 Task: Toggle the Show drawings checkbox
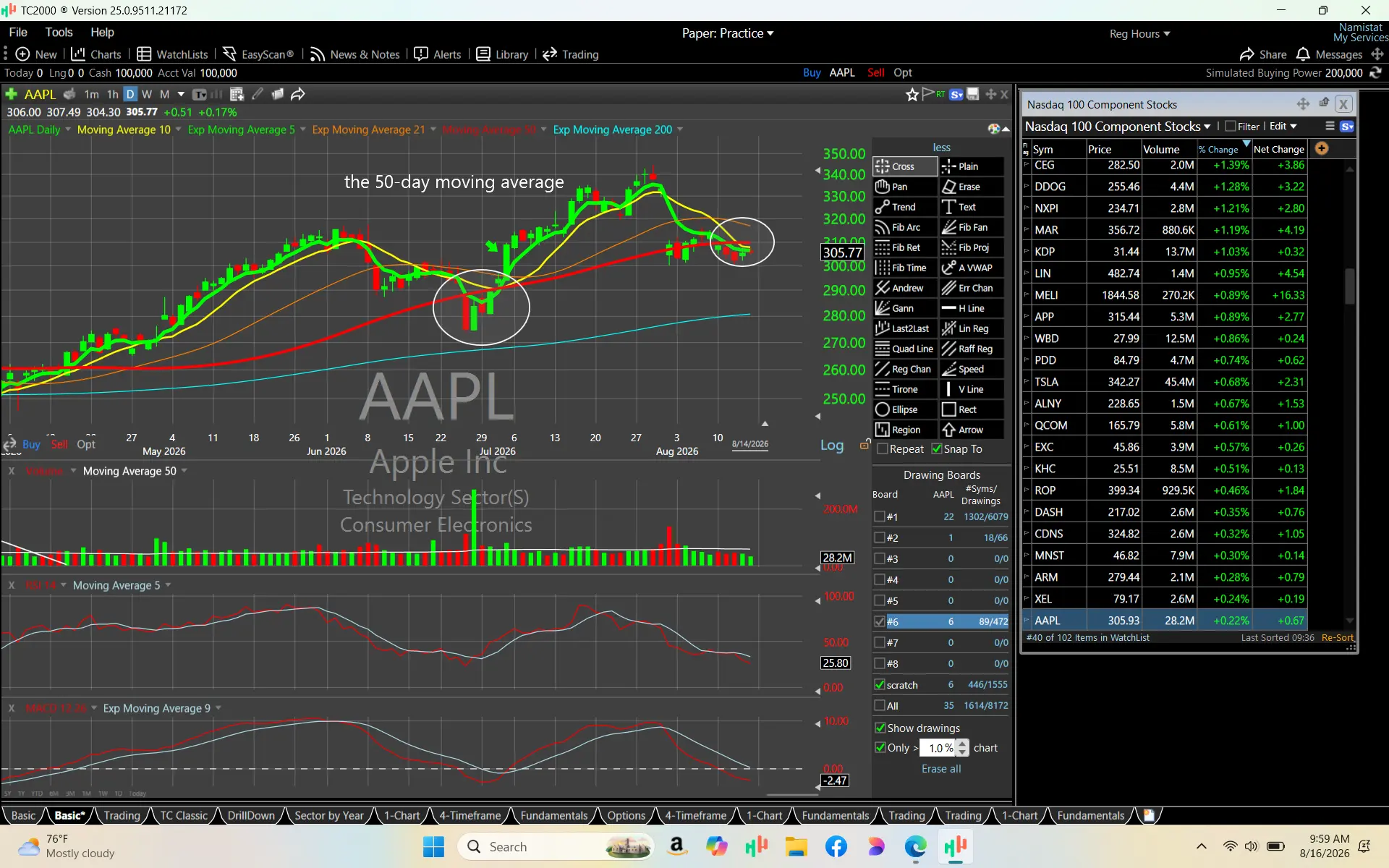[880, 728]
